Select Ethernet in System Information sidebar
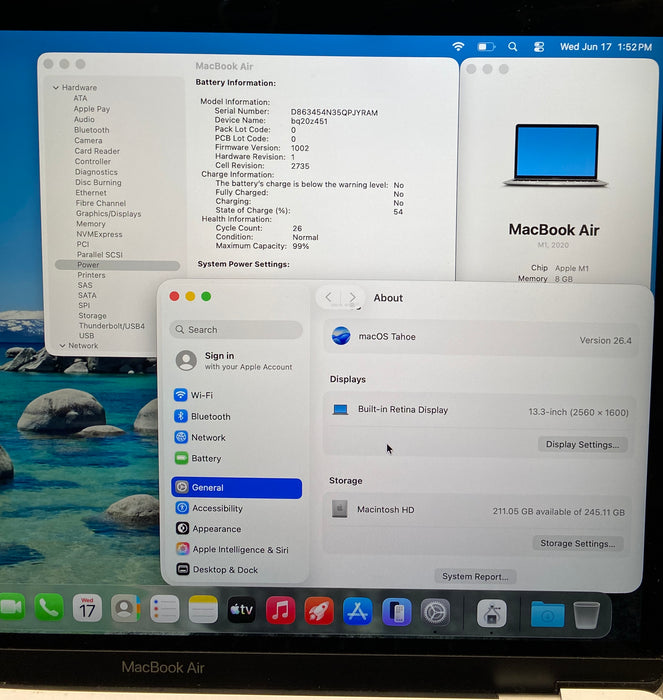The image size is (663, 700). coord(91,192)
